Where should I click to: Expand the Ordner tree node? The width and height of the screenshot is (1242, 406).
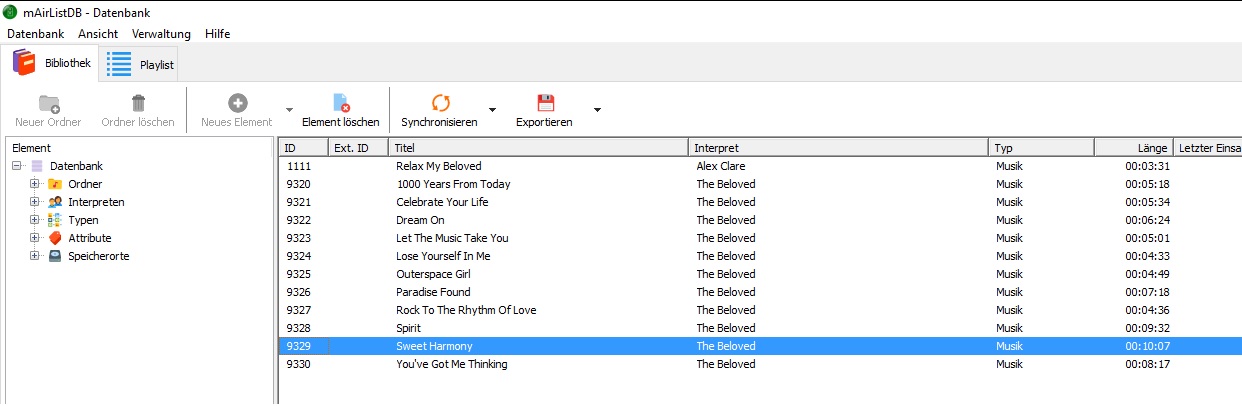coord(35,184)
